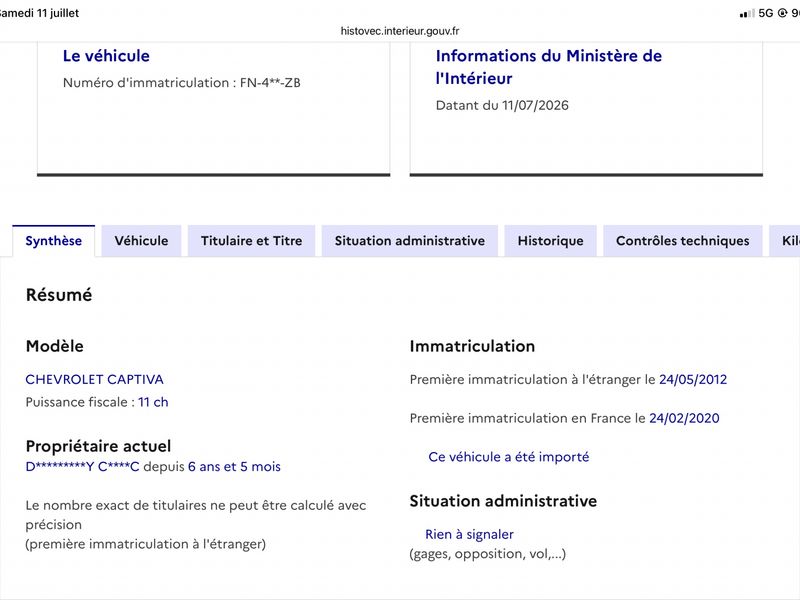The height and width of the screenshot is (600, 800).
Task: Click the 6 ans et 5 mois duration
Action: [x=234, y=466]
